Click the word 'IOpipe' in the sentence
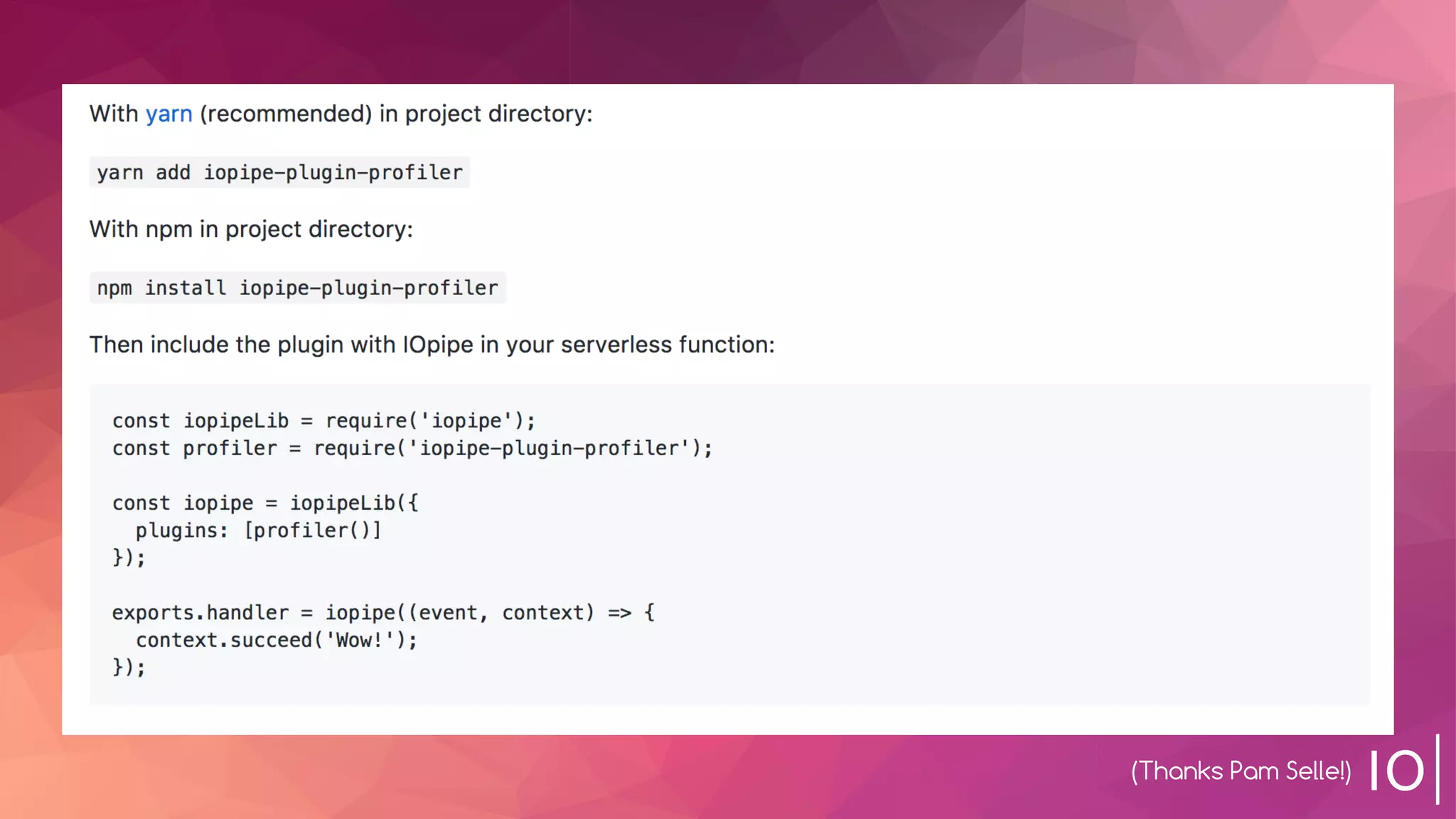The image size is (1456, 819). (x=438, y=345)
